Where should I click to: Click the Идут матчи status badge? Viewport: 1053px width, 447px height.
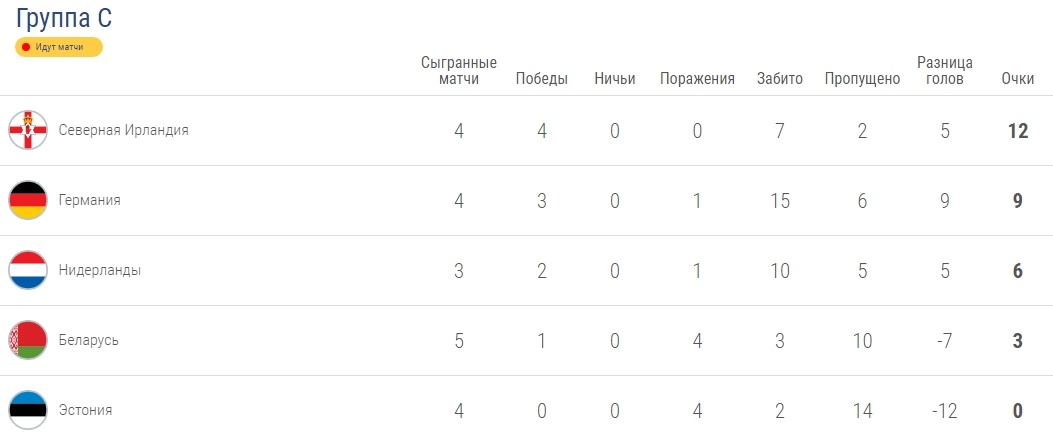(59, 48)
